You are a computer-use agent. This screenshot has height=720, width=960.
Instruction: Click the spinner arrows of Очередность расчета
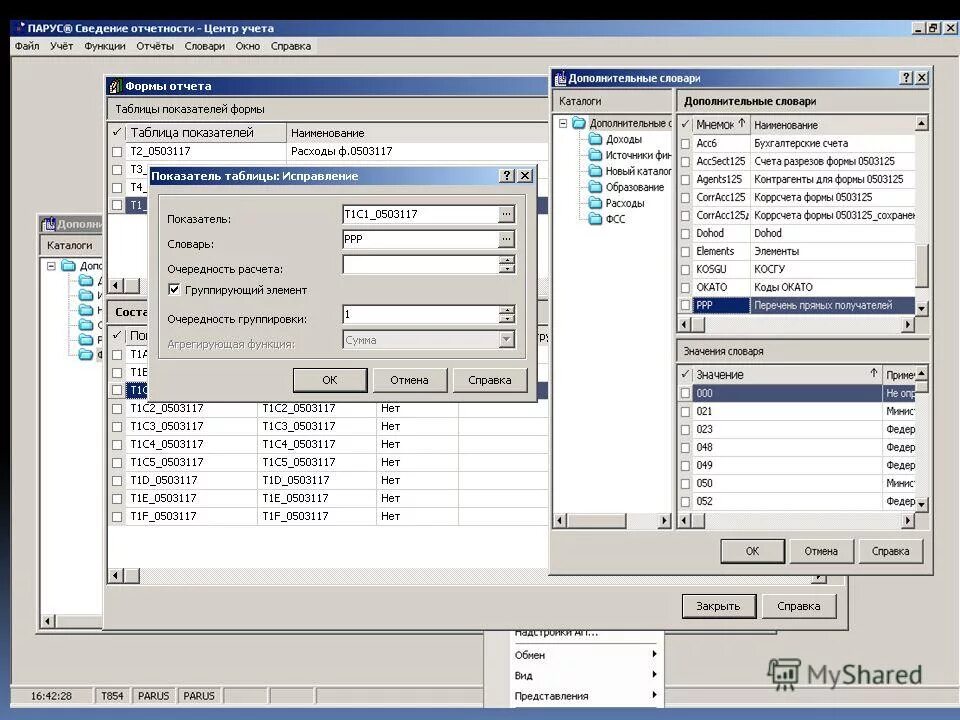point(507,264)
